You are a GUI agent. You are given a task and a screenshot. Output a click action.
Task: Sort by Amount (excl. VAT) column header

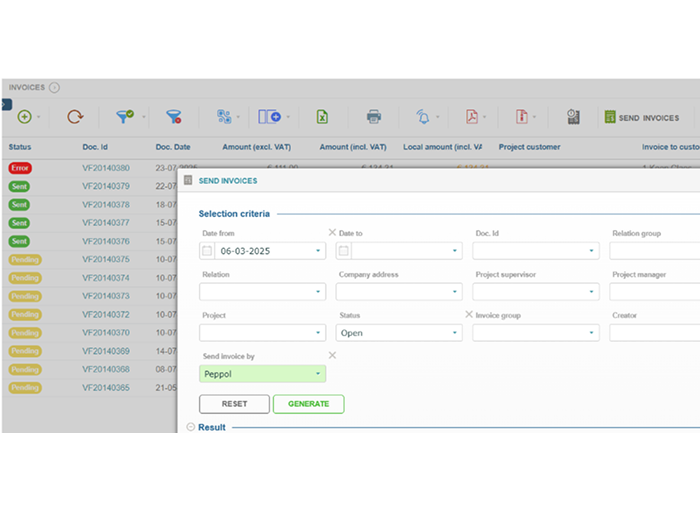257,147
